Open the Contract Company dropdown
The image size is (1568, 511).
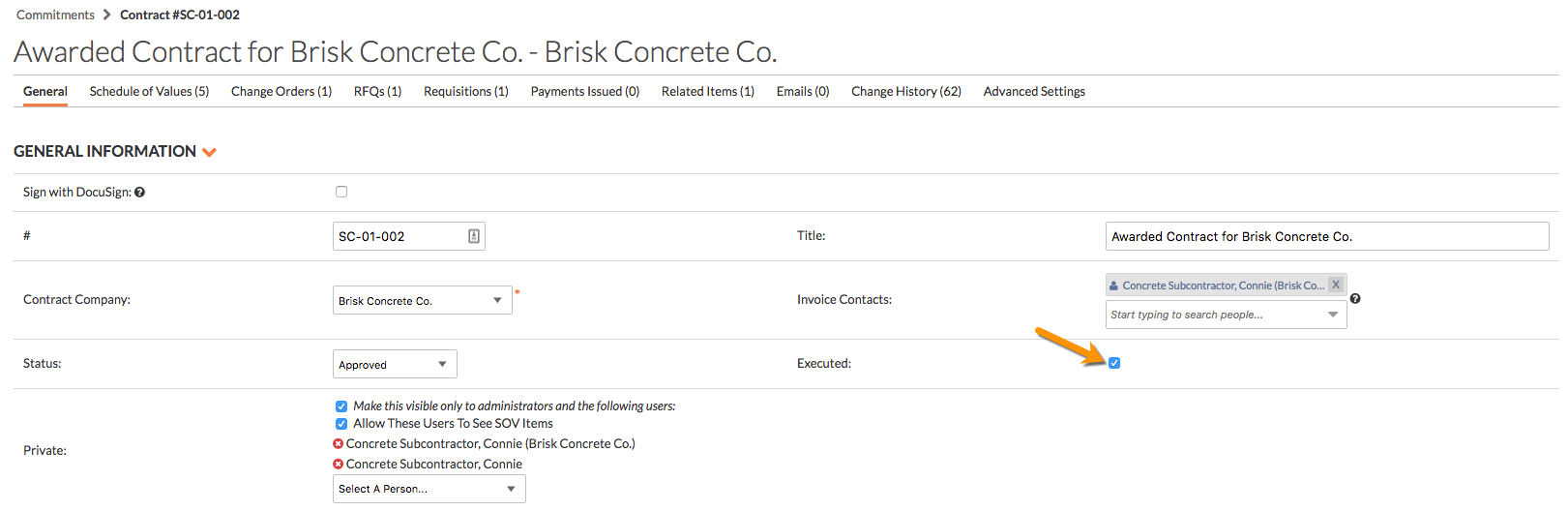coord(422,301)
